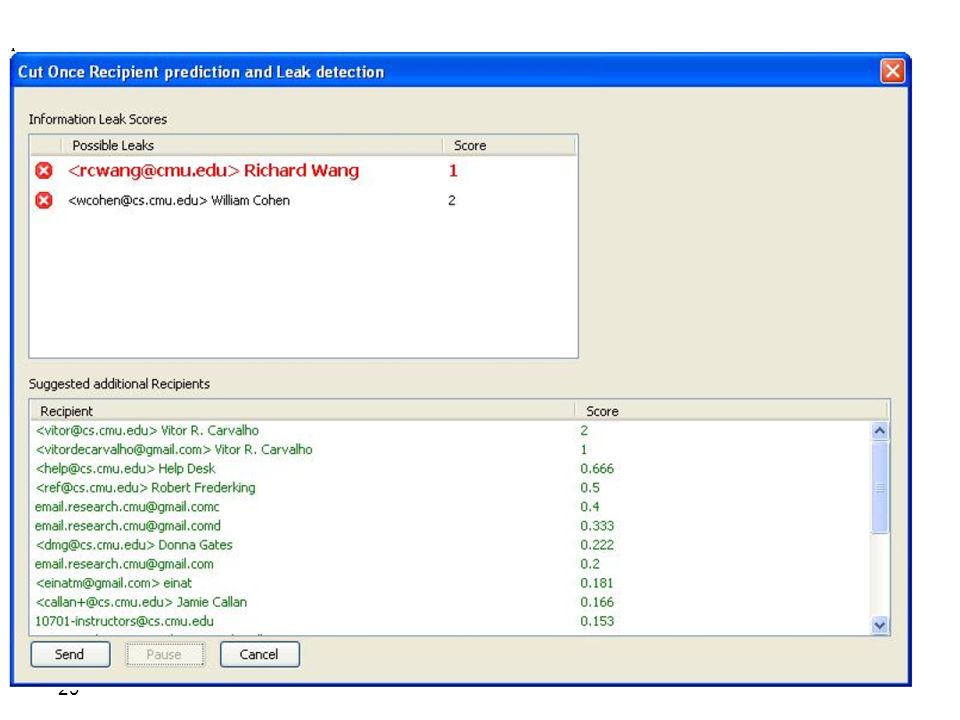Click score 0.333 for gmail.comd entry
This screenshot has height=720, width=960.
(x=597, y=525)
